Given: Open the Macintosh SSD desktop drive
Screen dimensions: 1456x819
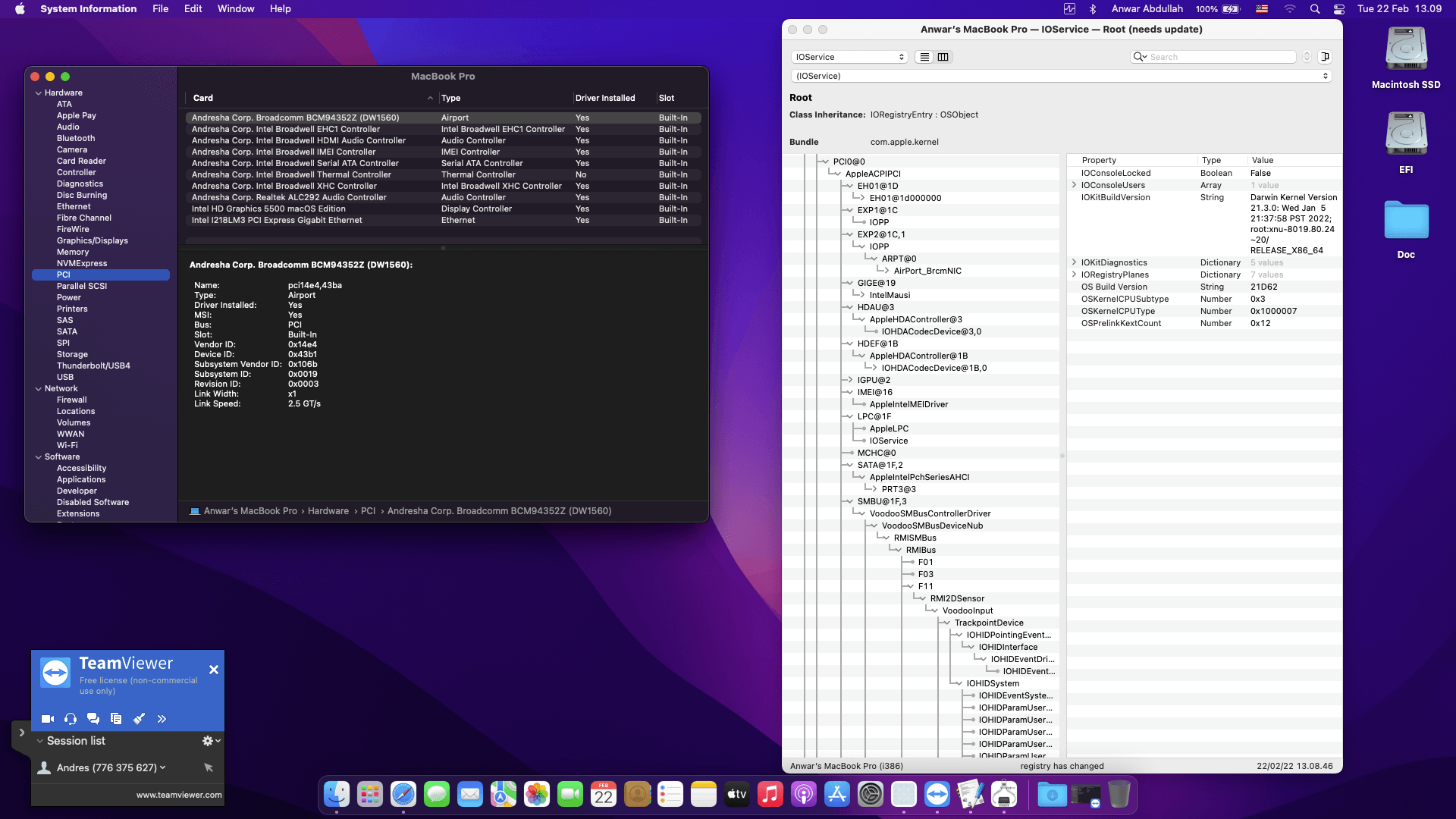Looking at the screenshot, I should (x=1406, y=58).
